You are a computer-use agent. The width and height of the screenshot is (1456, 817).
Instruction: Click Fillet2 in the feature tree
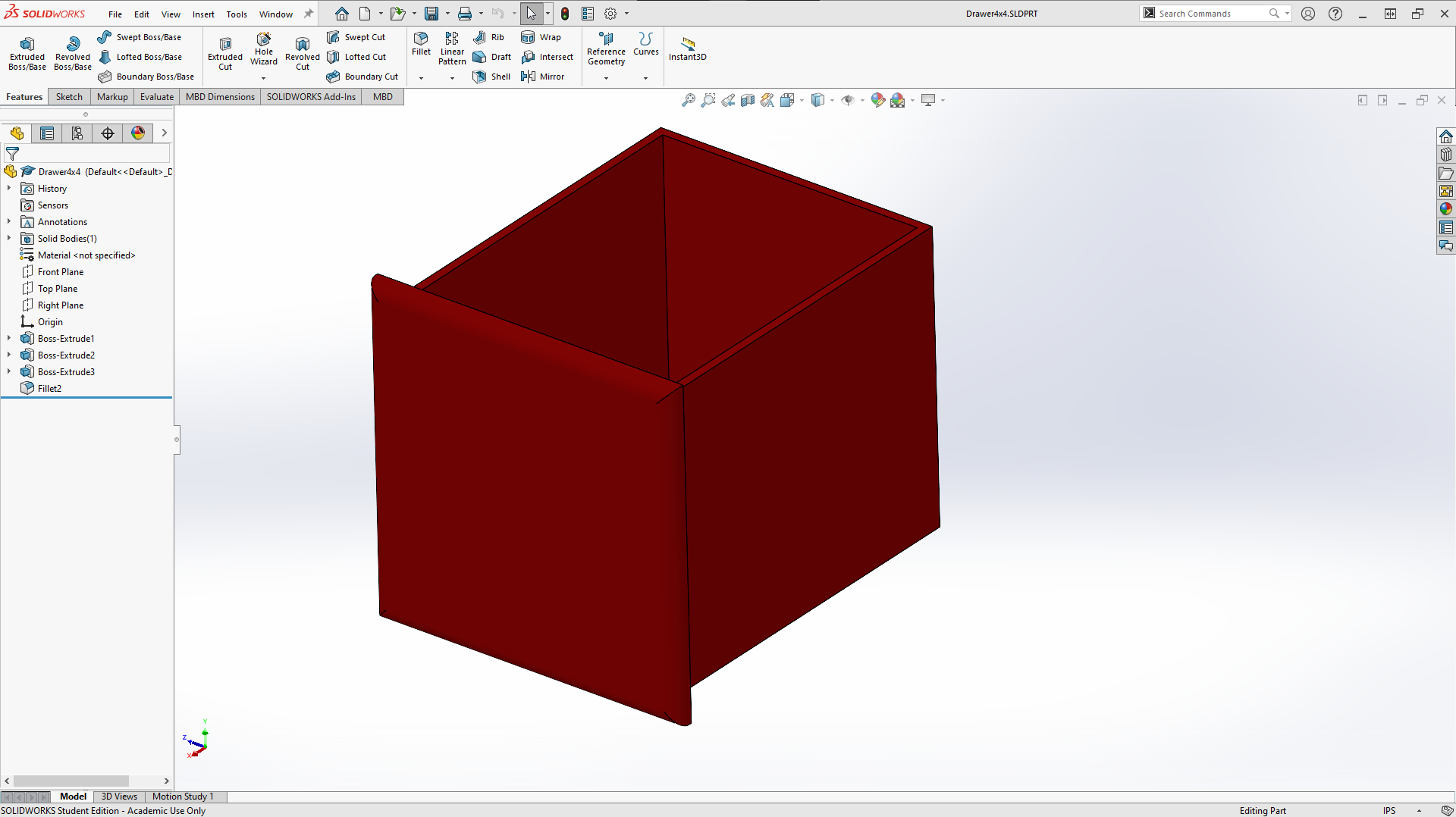(49, 388)
